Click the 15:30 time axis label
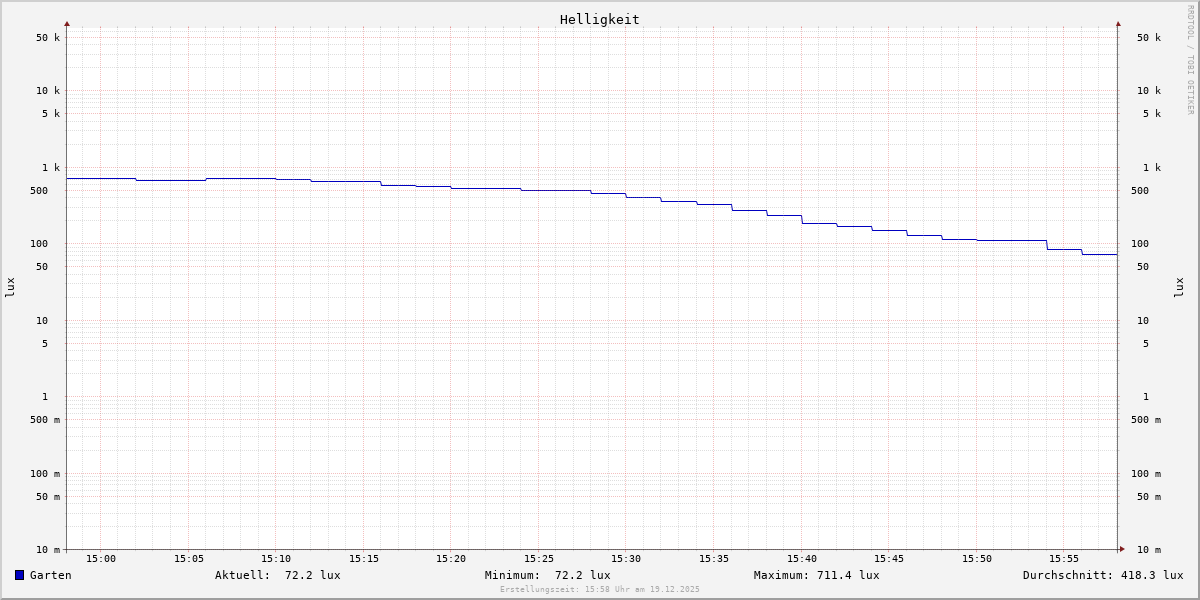 [x=626, y=559]
